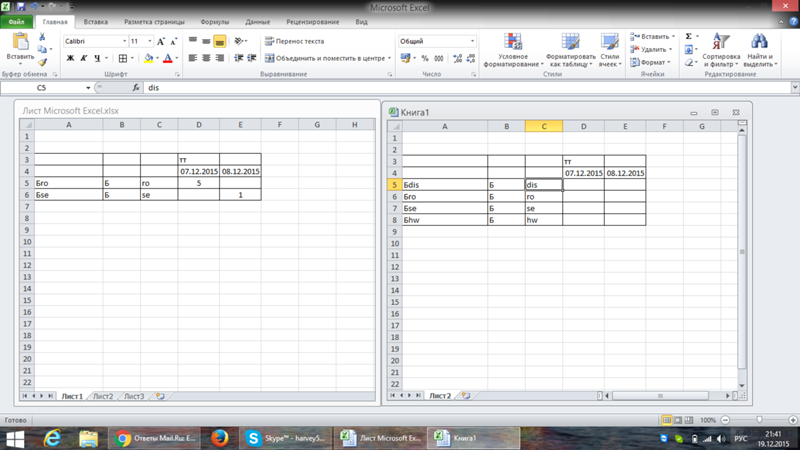Open Conditional Formatting (Условное форматирование)
This screenshot has height=450, width=800.
513,50
